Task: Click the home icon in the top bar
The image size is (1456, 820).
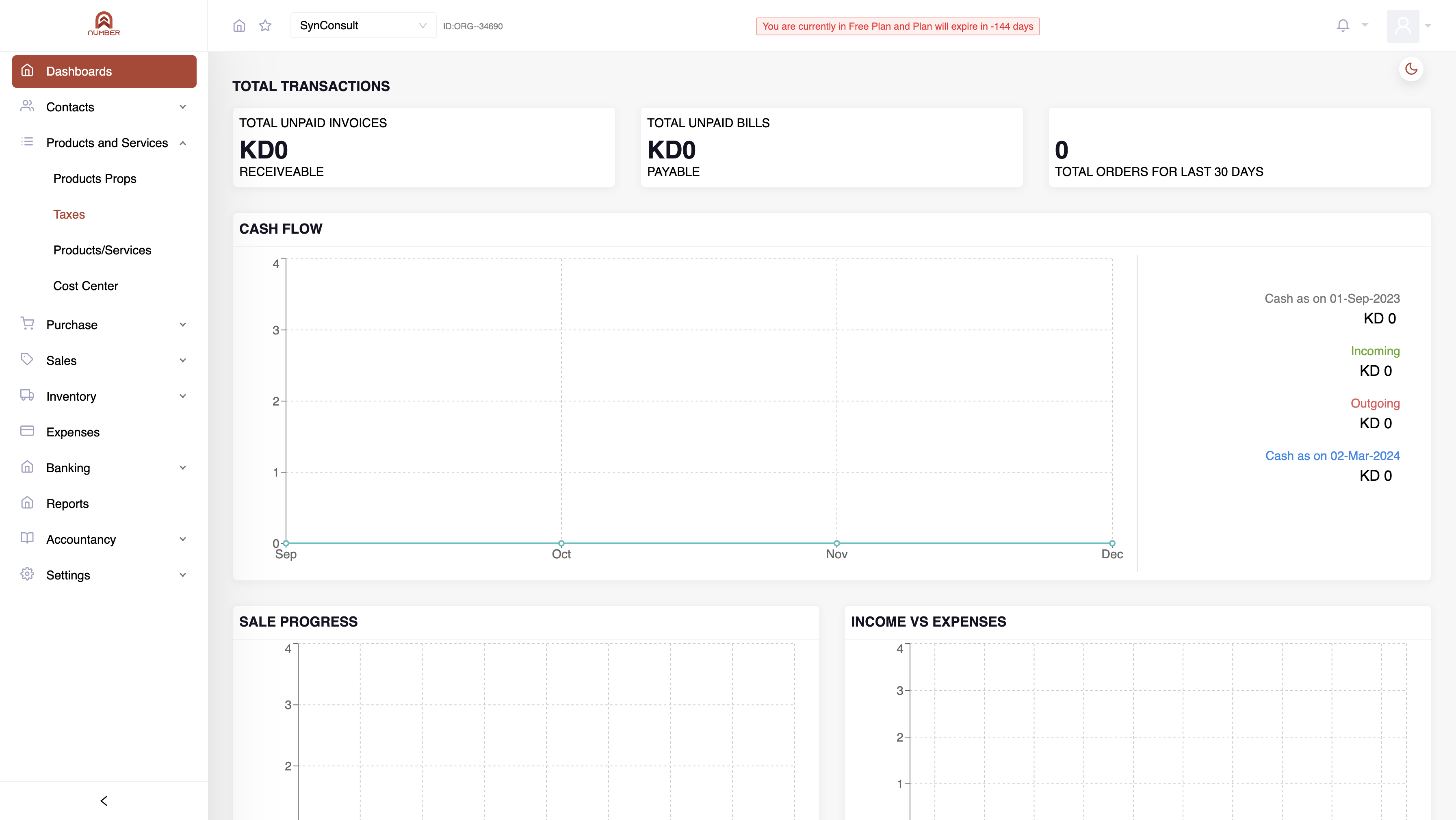Action: coord(239,26)
